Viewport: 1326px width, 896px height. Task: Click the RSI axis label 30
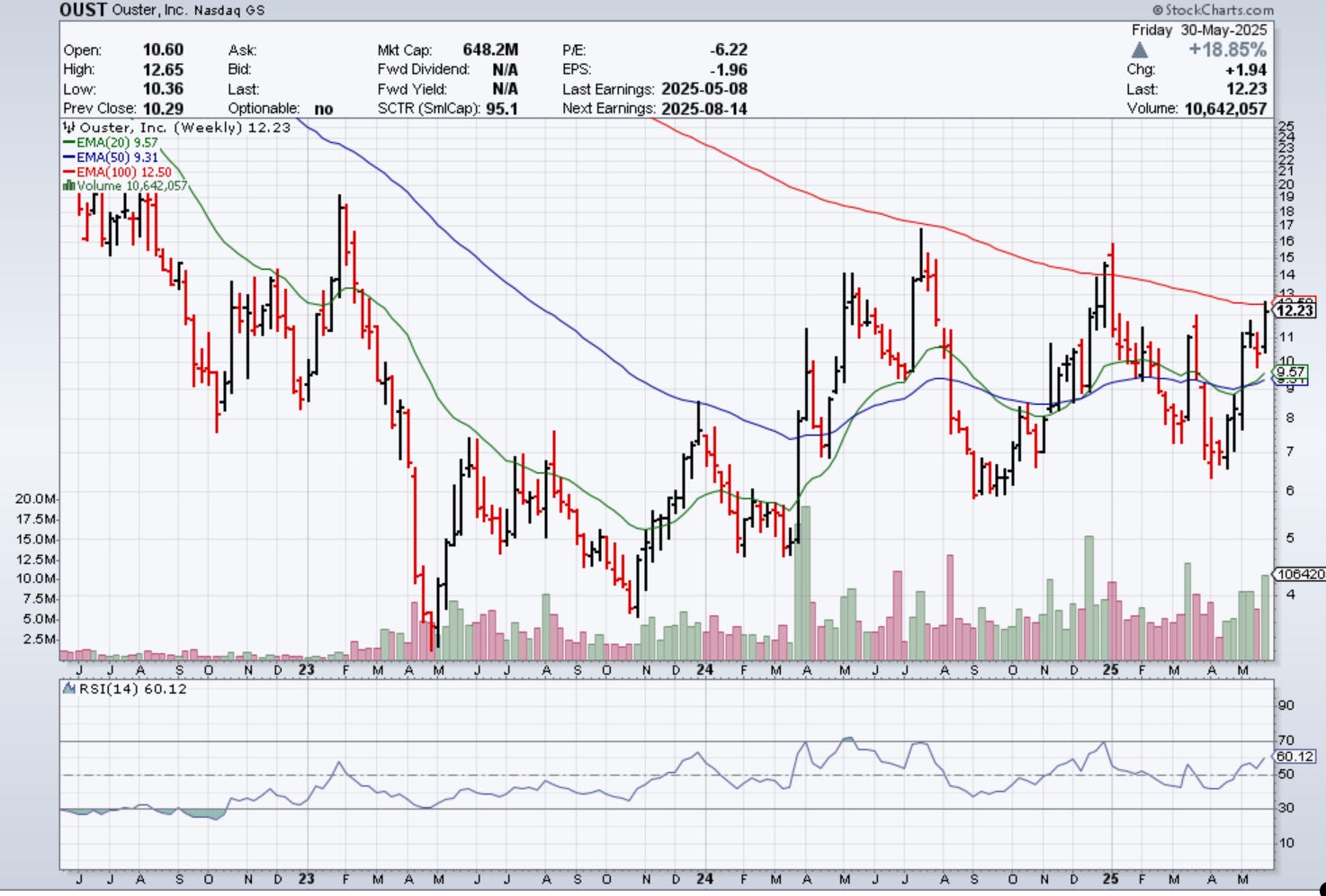1286,808
